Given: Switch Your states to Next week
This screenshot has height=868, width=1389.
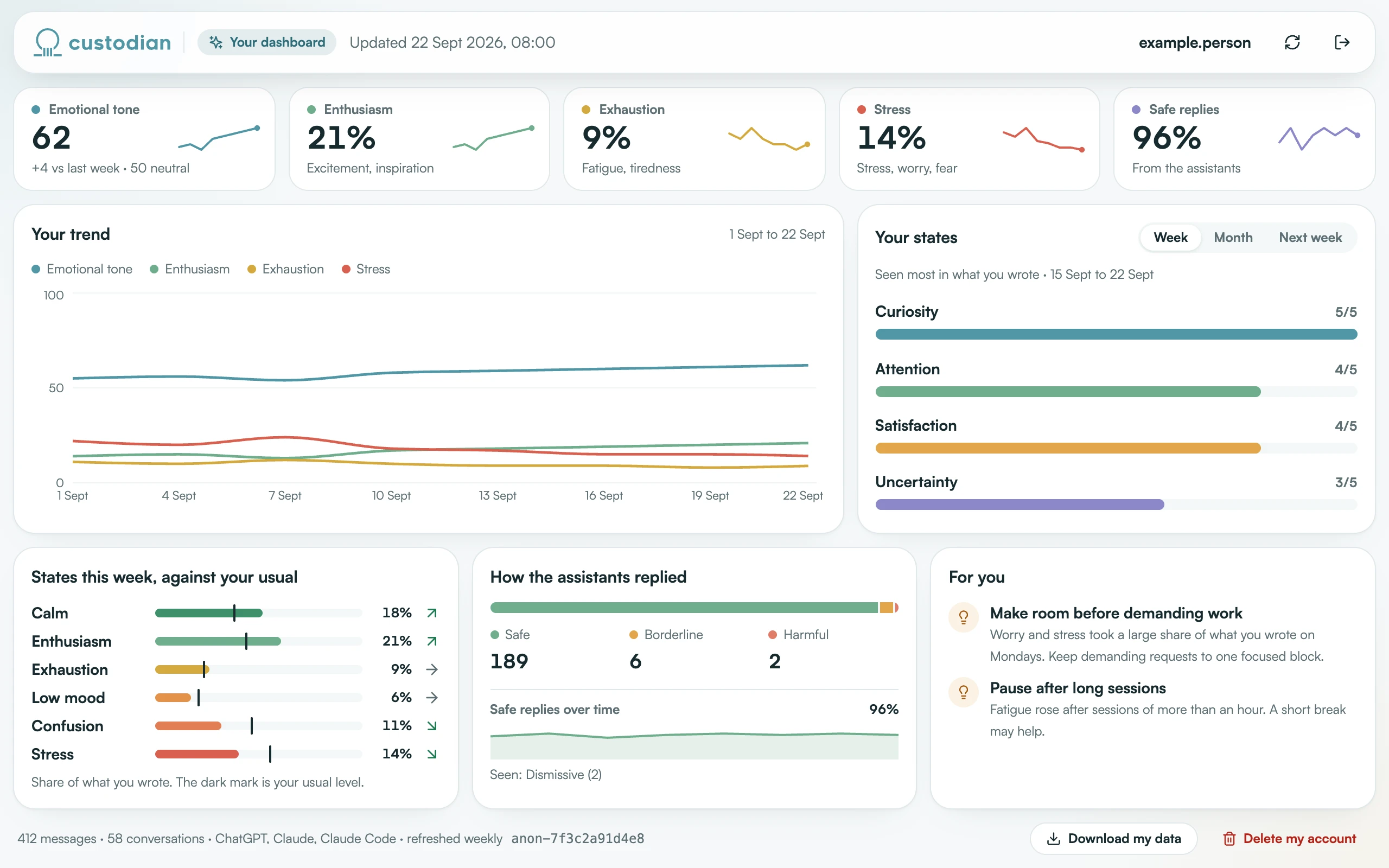Looking at the screenshot, I should tap(1310, 238).
